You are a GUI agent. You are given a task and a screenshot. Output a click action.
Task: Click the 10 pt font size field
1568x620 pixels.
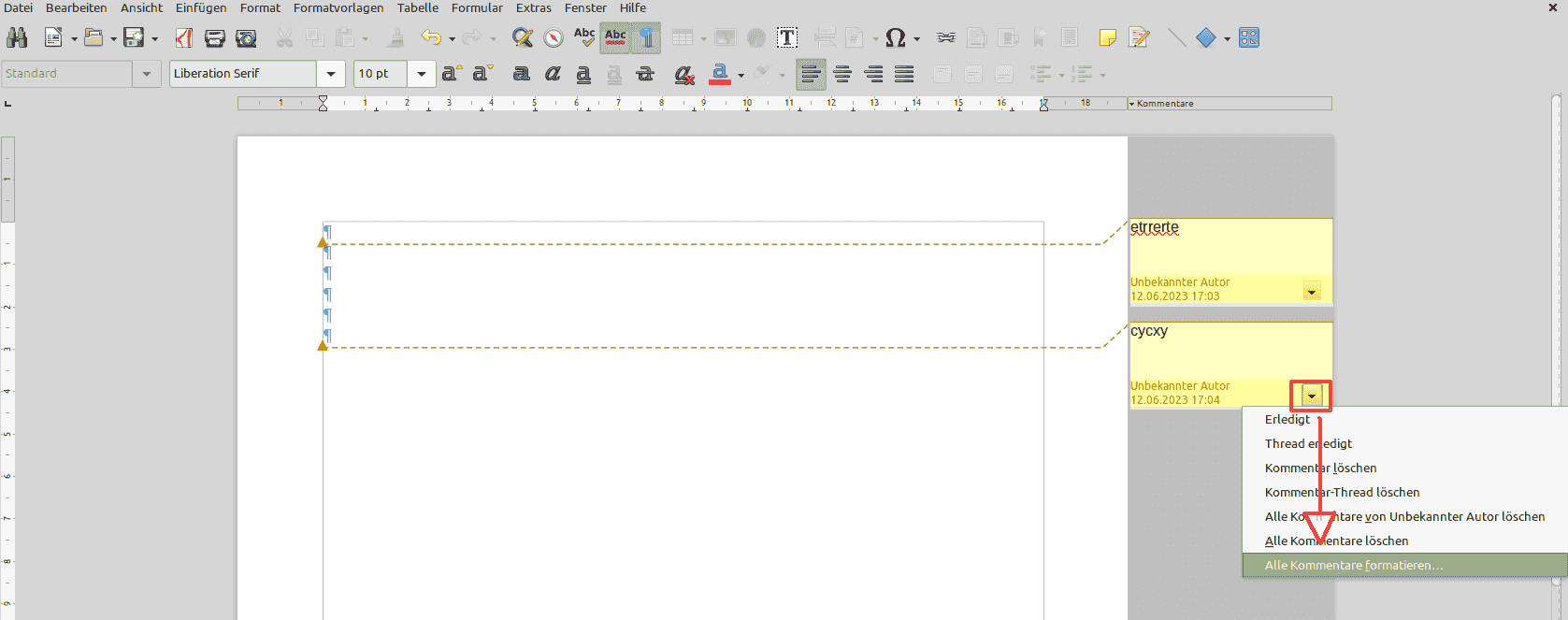pos(381,74)
